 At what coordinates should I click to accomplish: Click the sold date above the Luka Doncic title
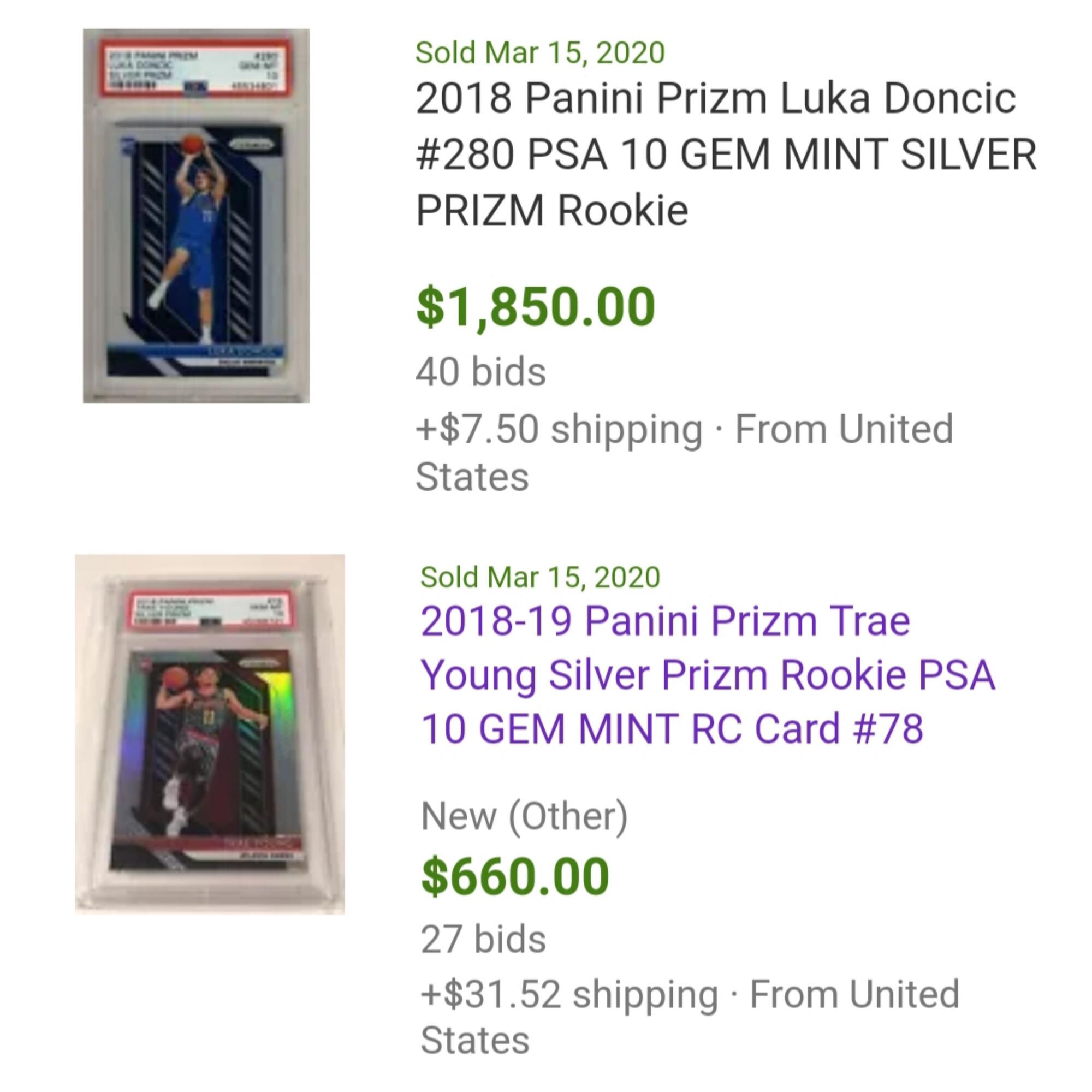(x=540, y=53)
